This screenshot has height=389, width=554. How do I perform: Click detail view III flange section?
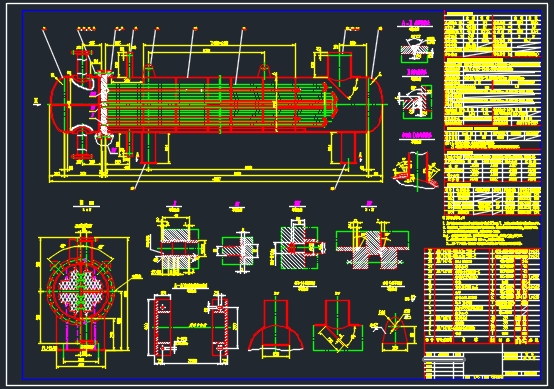click(x=299, y=245)
